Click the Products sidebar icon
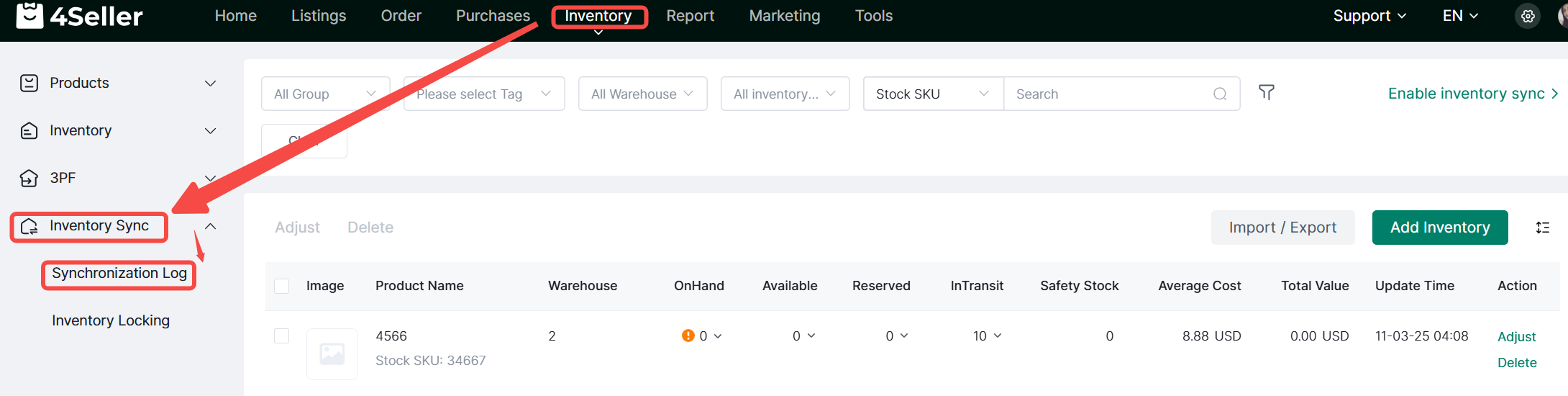Viewport: 1568px width, 396px height. click(29, 84)
